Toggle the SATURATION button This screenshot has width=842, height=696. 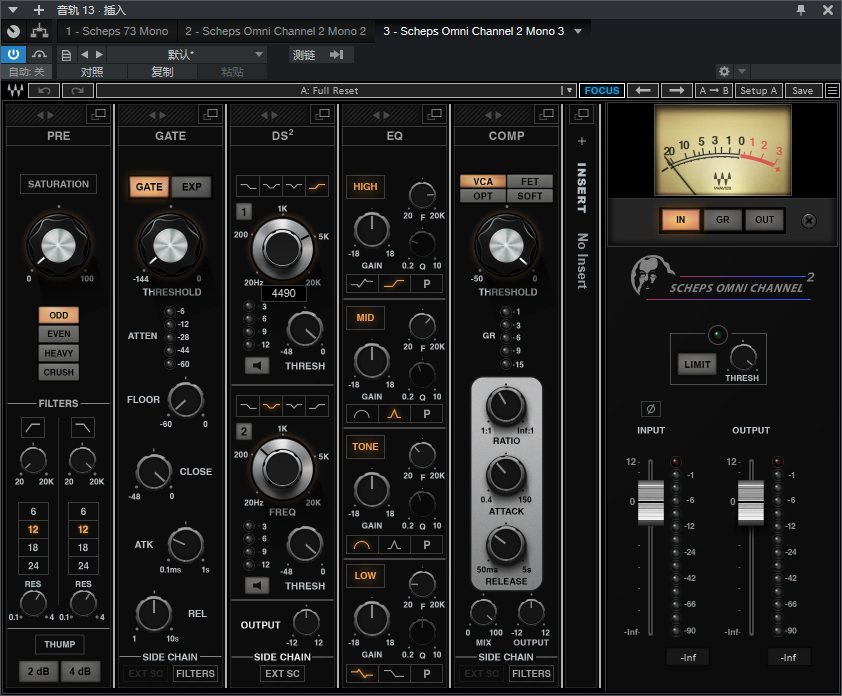tap(59, 184)
